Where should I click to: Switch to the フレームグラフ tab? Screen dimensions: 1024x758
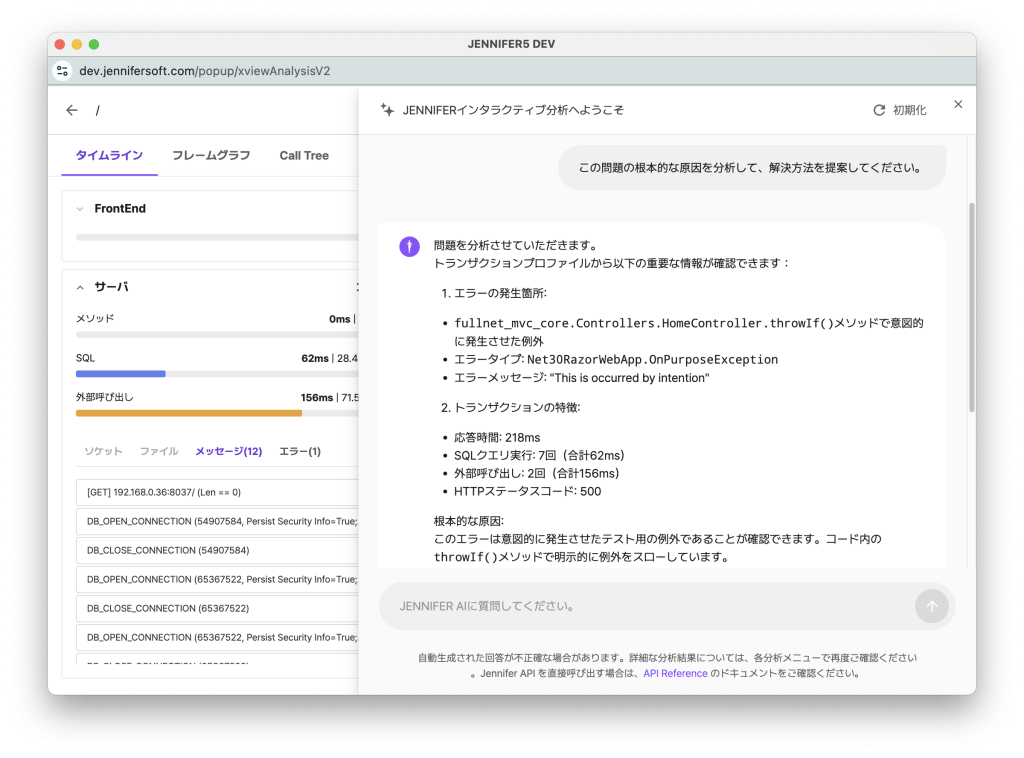point(211,155)
